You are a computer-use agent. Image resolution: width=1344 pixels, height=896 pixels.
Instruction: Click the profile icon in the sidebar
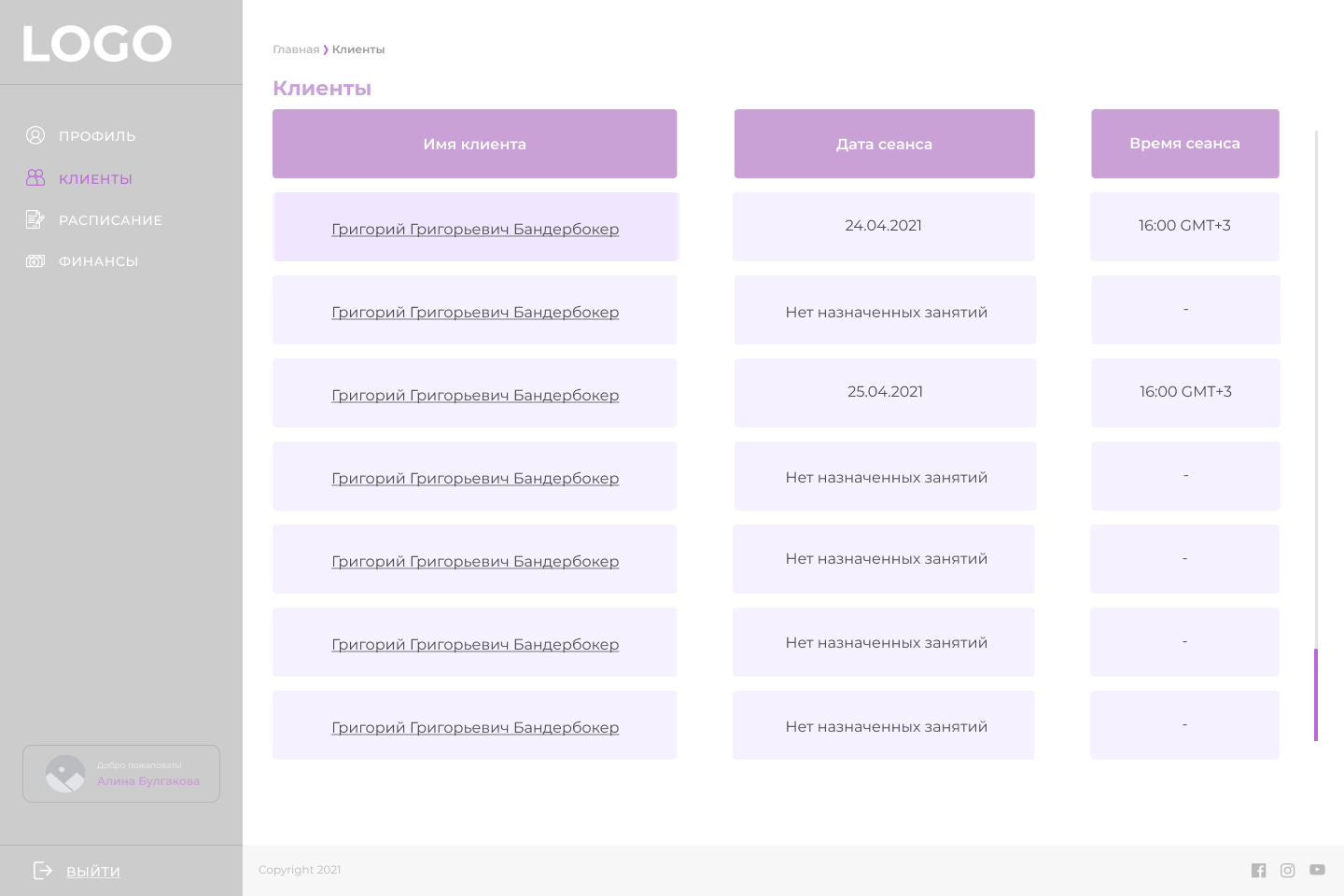coord(35,135)
